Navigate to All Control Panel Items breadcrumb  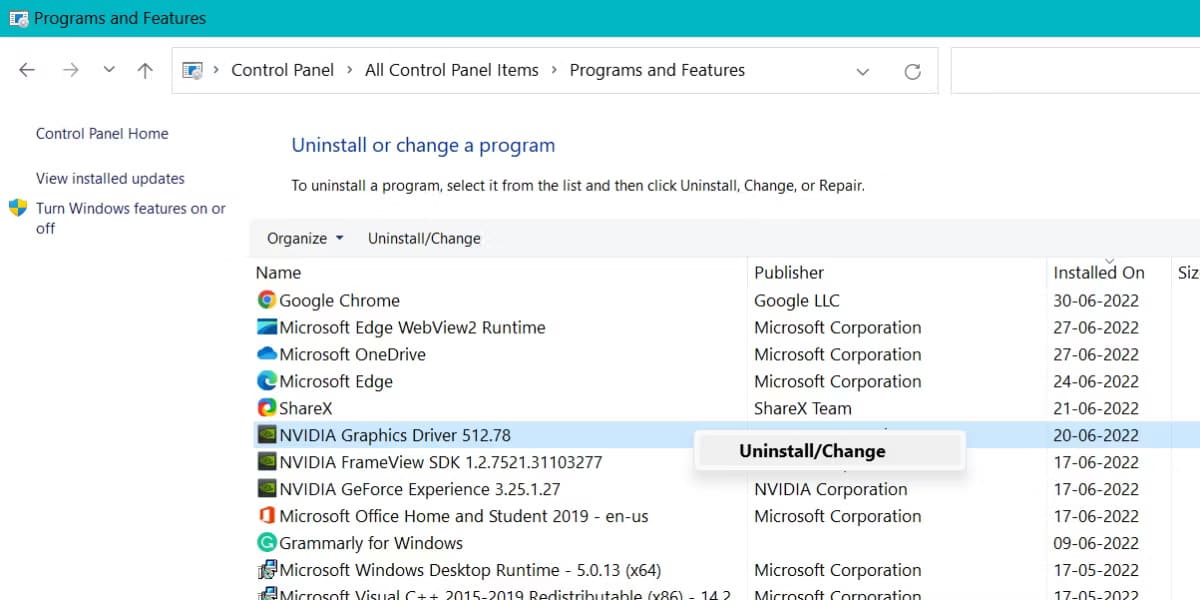pos(452,70)
